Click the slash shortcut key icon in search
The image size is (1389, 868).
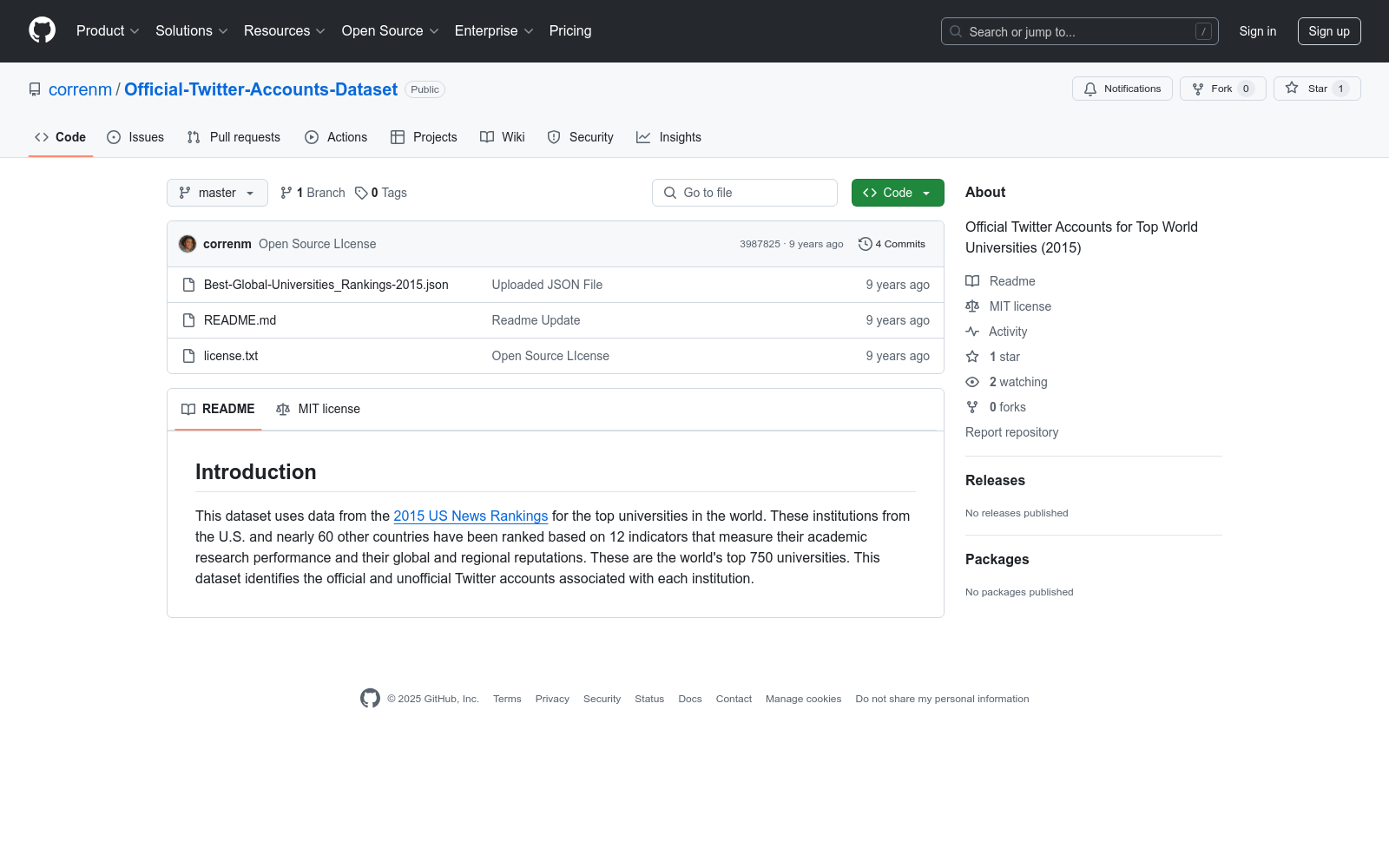pos(1203,31)
